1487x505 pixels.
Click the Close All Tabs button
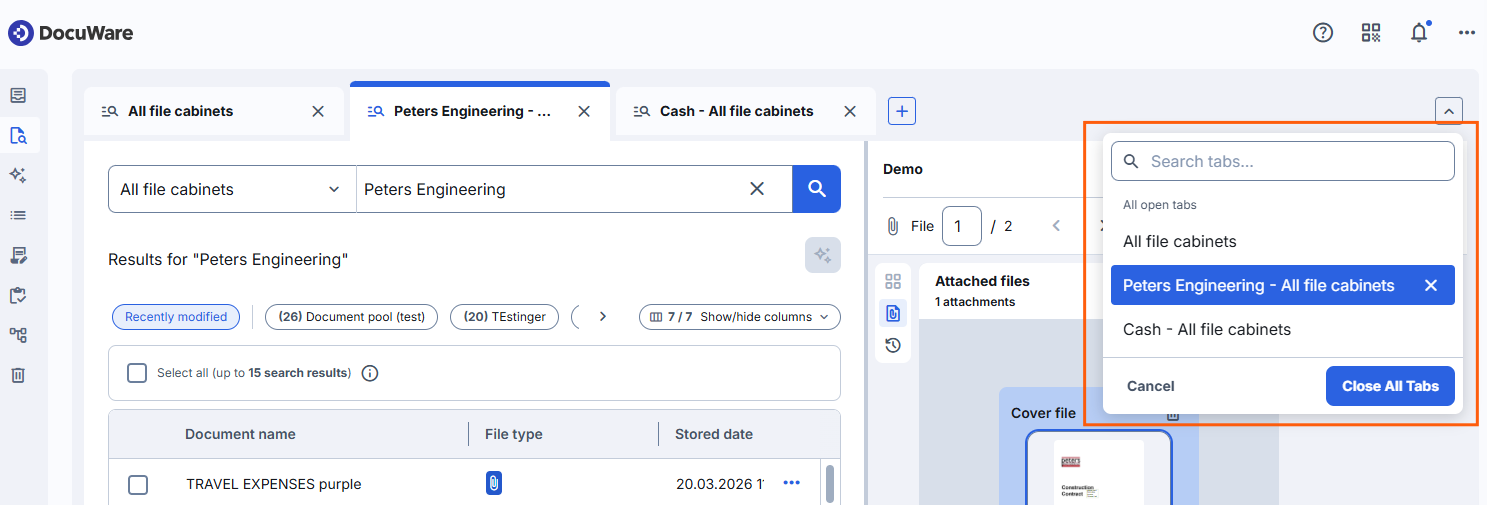(1390, 386)
